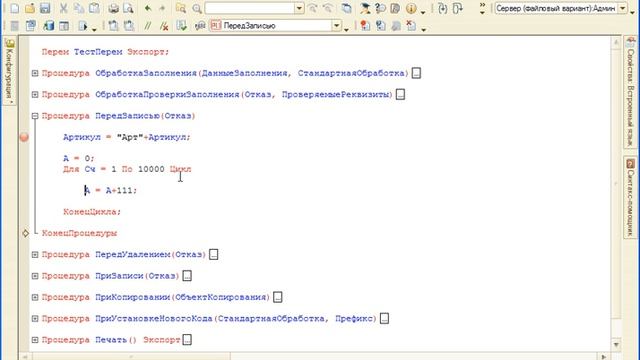Screen dimensions: 640x360
Task: Click ellipsis box after ПередУдалением(Отказ)
Action: click(x=213, y=255)
